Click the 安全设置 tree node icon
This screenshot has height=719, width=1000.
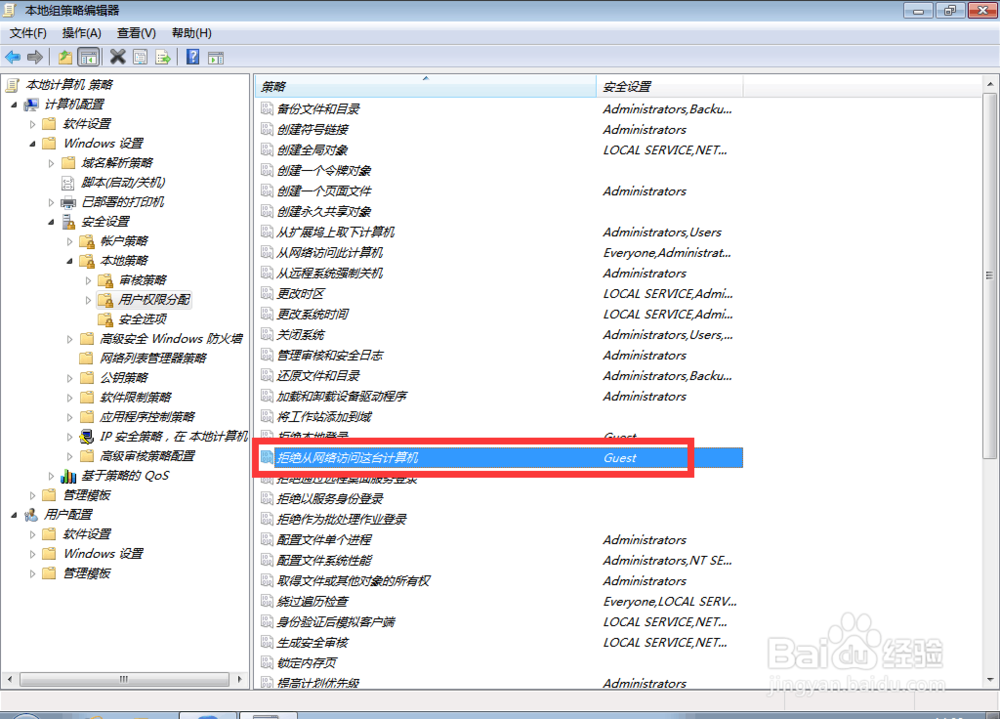68,221
